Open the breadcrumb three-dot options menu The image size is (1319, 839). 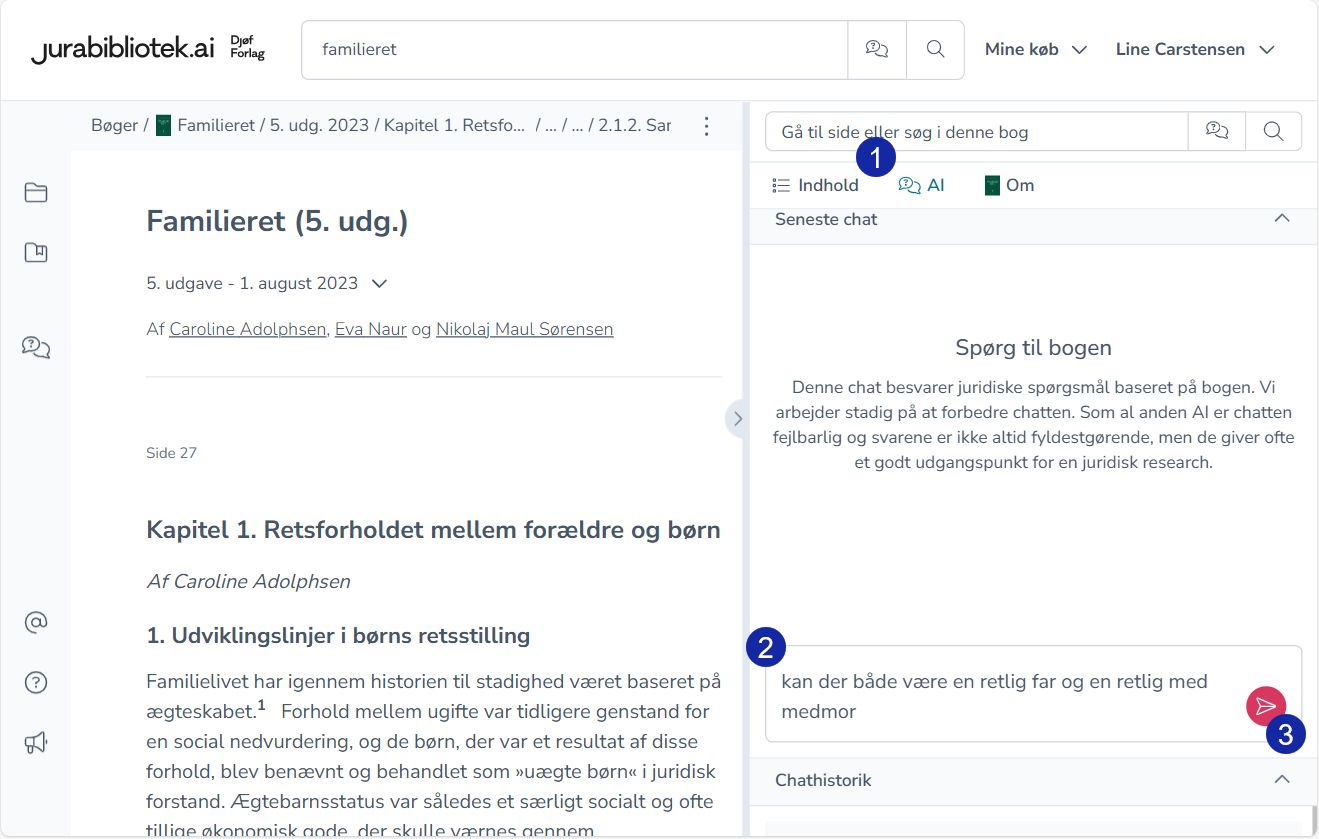706,126
